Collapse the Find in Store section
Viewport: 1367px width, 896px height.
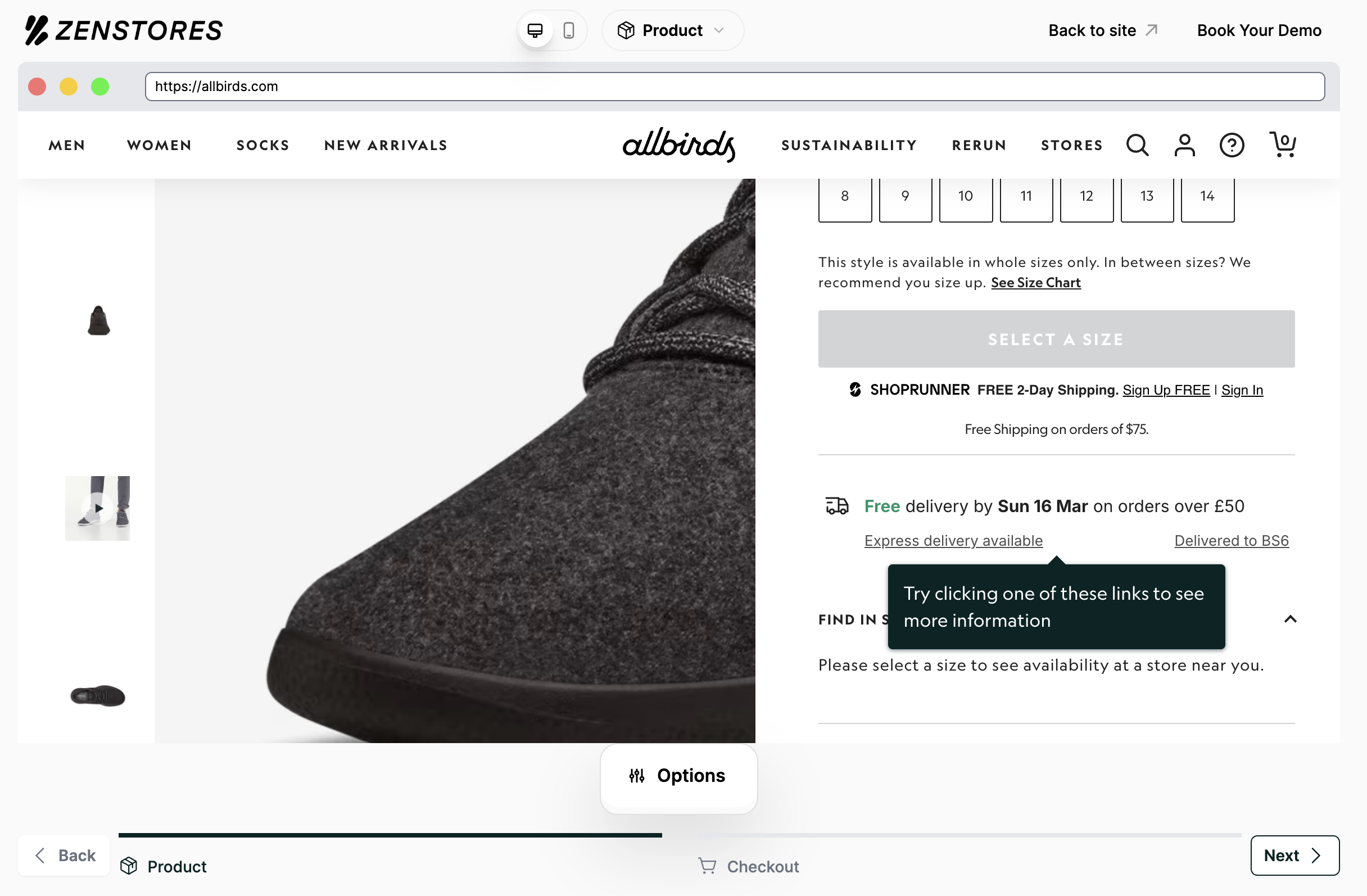(x=1290, y=619)
